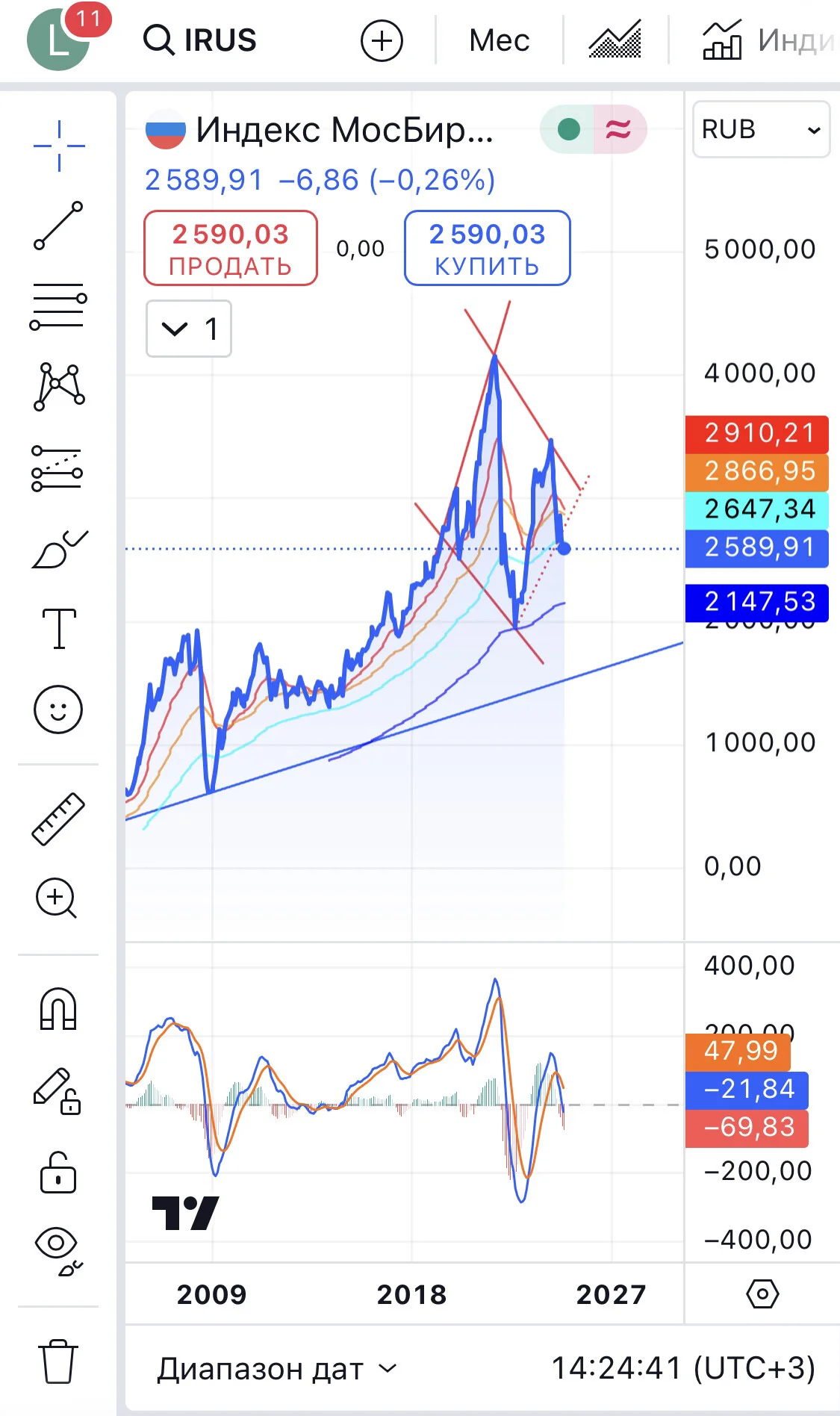Search symbol IRUS
This screenshot has height=1416, width=840.
(x=200, y=40)
